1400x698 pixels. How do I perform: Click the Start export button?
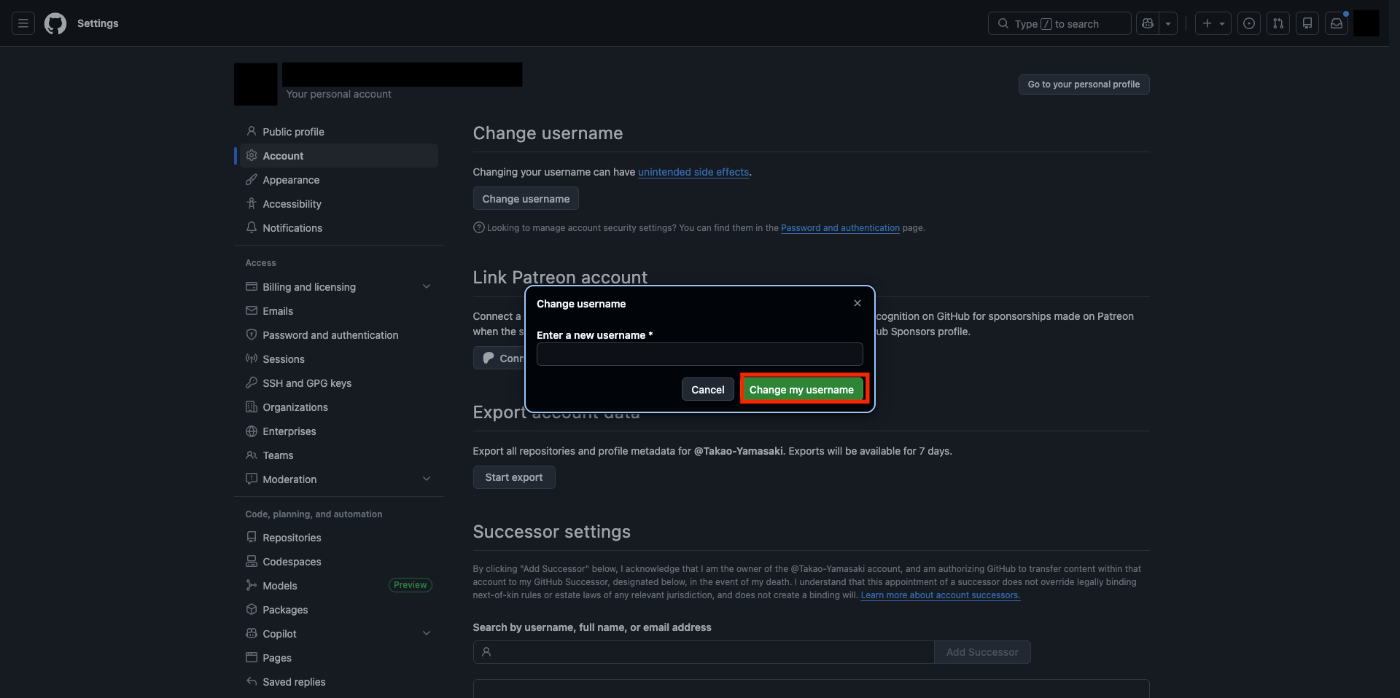coord(514,478)
